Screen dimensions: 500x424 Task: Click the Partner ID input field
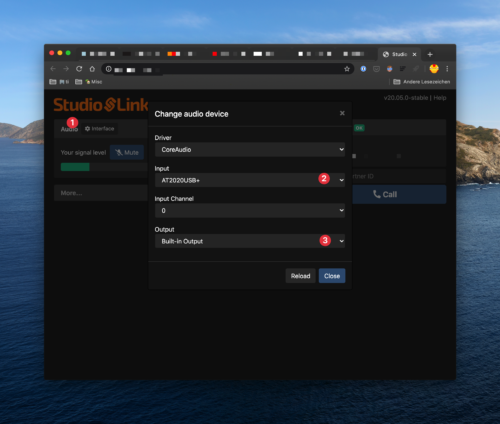coord(399,176)
